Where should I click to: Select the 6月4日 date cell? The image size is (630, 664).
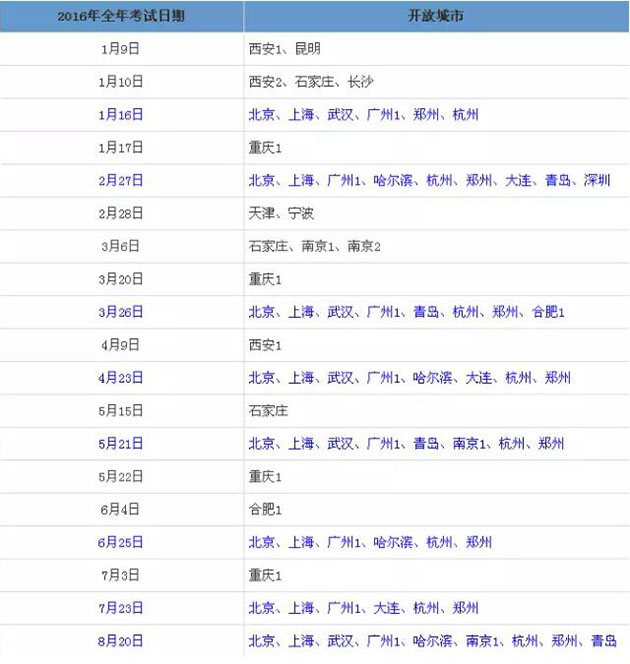(121, 509)
